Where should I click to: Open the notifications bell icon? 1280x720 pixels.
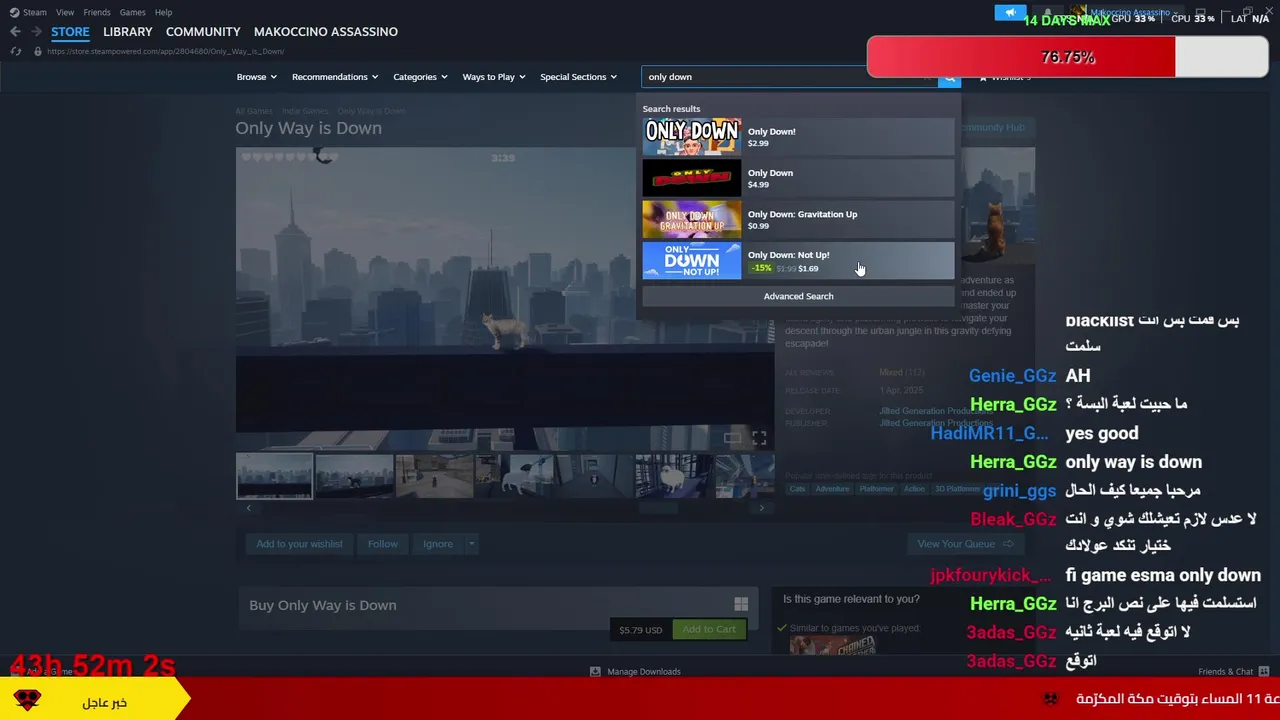click(1047, 13)
